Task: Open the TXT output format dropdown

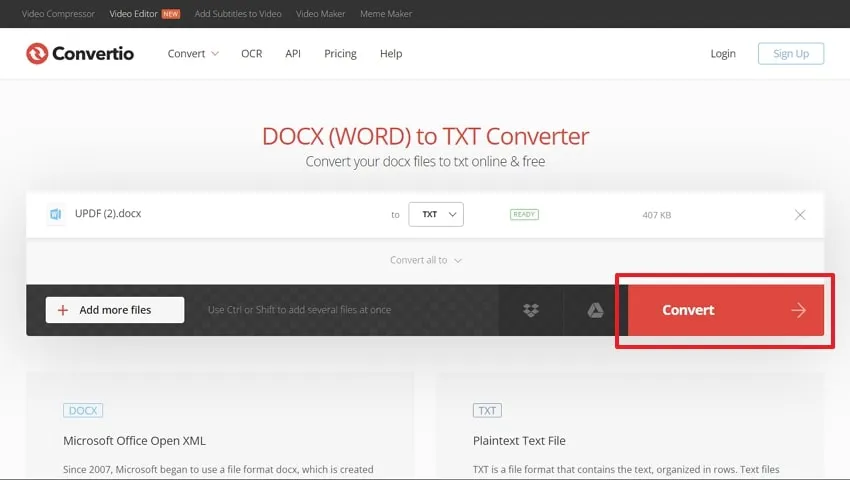Action: point(436,214)
